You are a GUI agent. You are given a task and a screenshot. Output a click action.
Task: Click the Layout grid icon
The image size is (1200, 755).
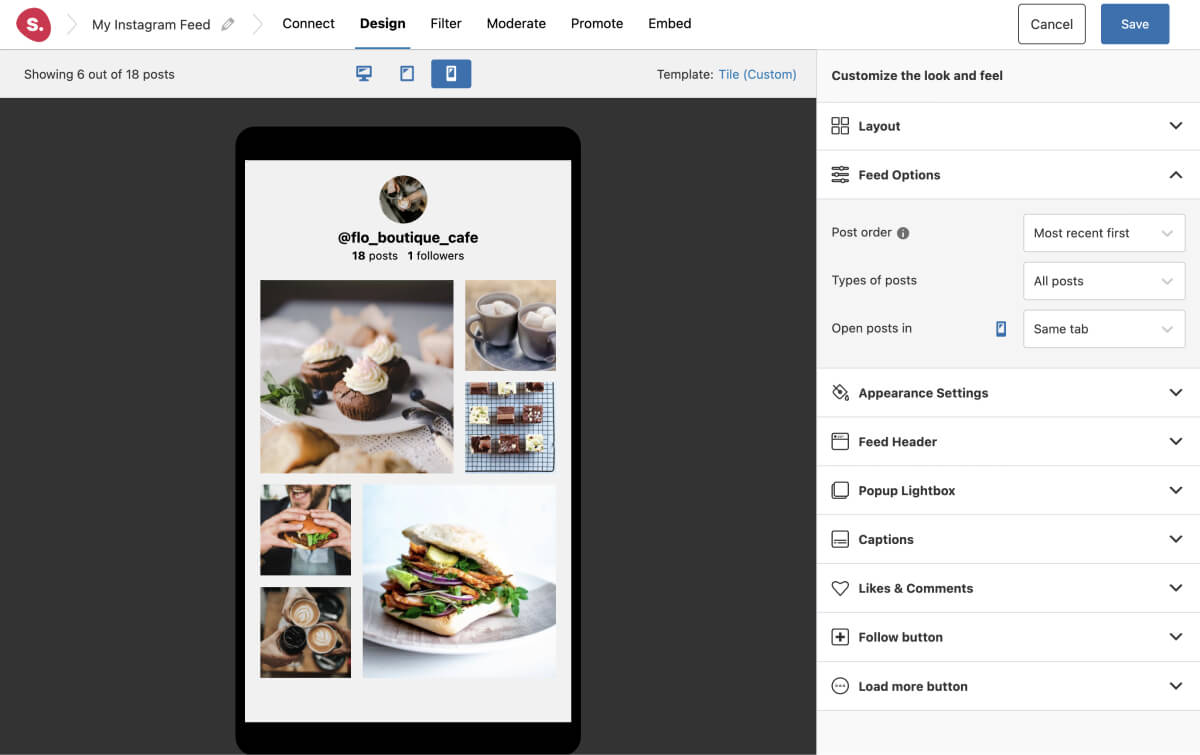coord(840,126)
